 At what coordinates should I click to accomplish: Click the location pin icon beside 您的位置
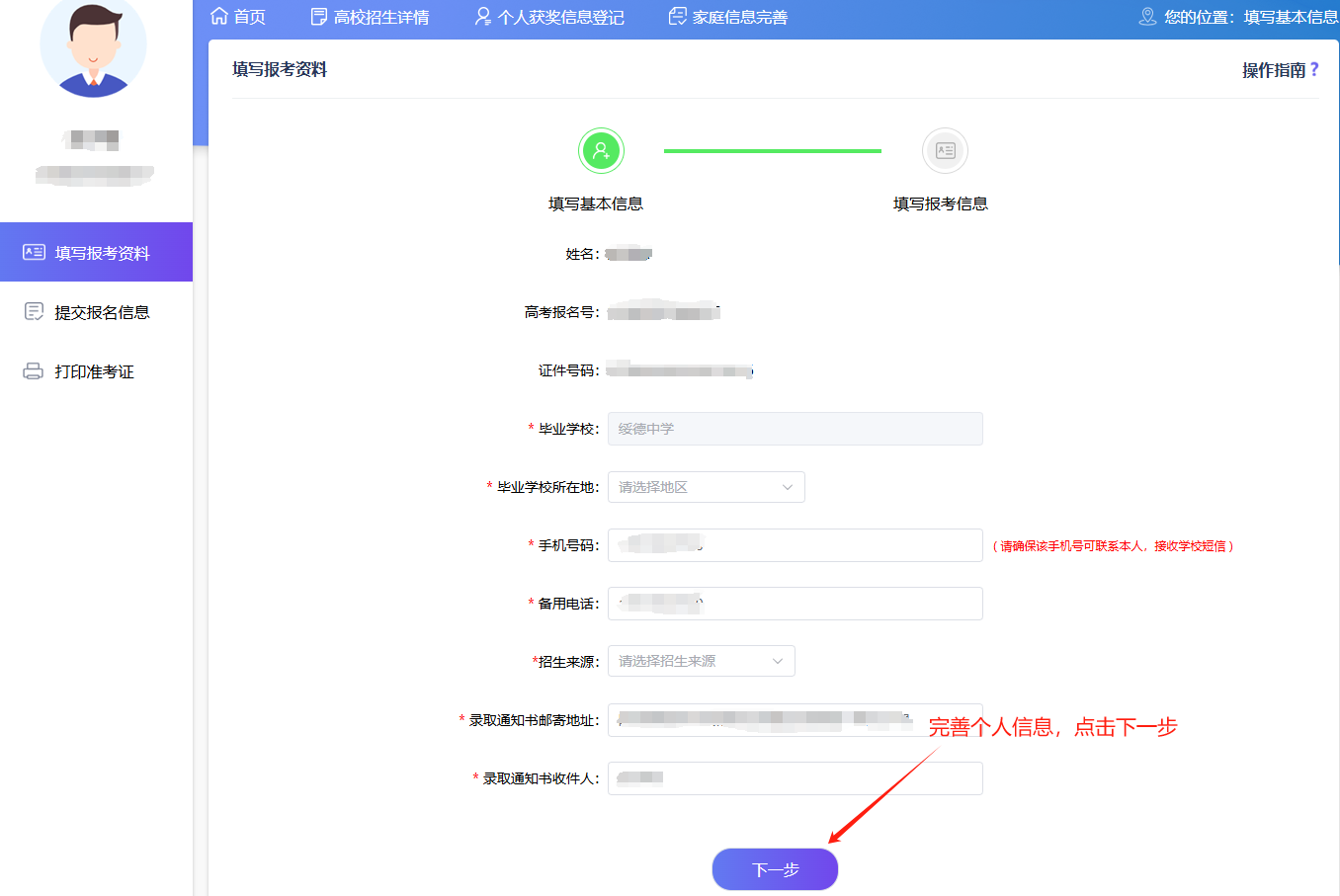pyautogui.click(x=1147, y=17)
